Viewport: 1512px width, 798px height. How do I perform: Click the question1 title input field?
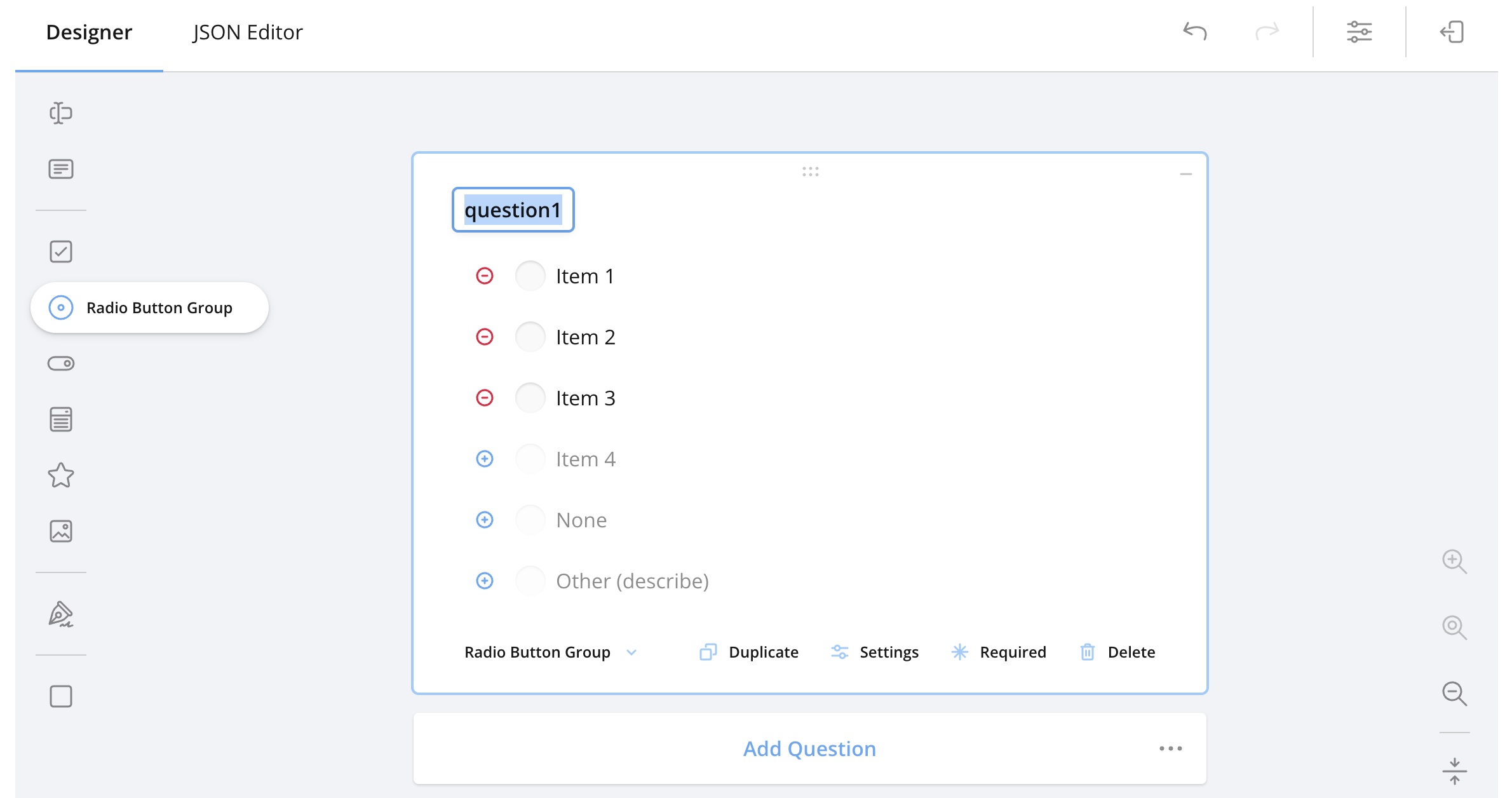[513, 210]
